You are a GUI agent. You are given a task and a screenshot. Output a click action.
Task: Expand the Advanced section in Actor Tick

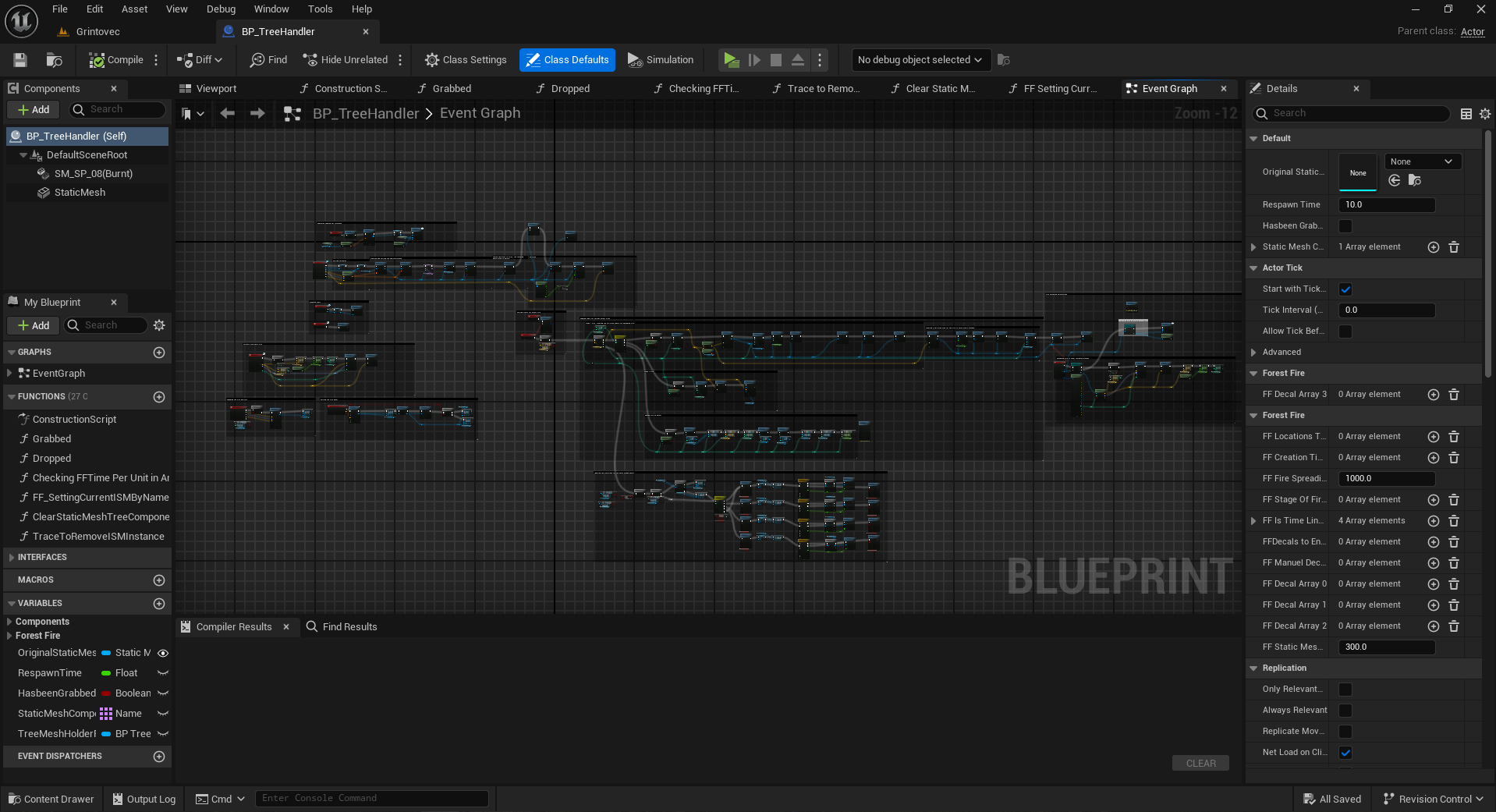[x=1253, y=353]
